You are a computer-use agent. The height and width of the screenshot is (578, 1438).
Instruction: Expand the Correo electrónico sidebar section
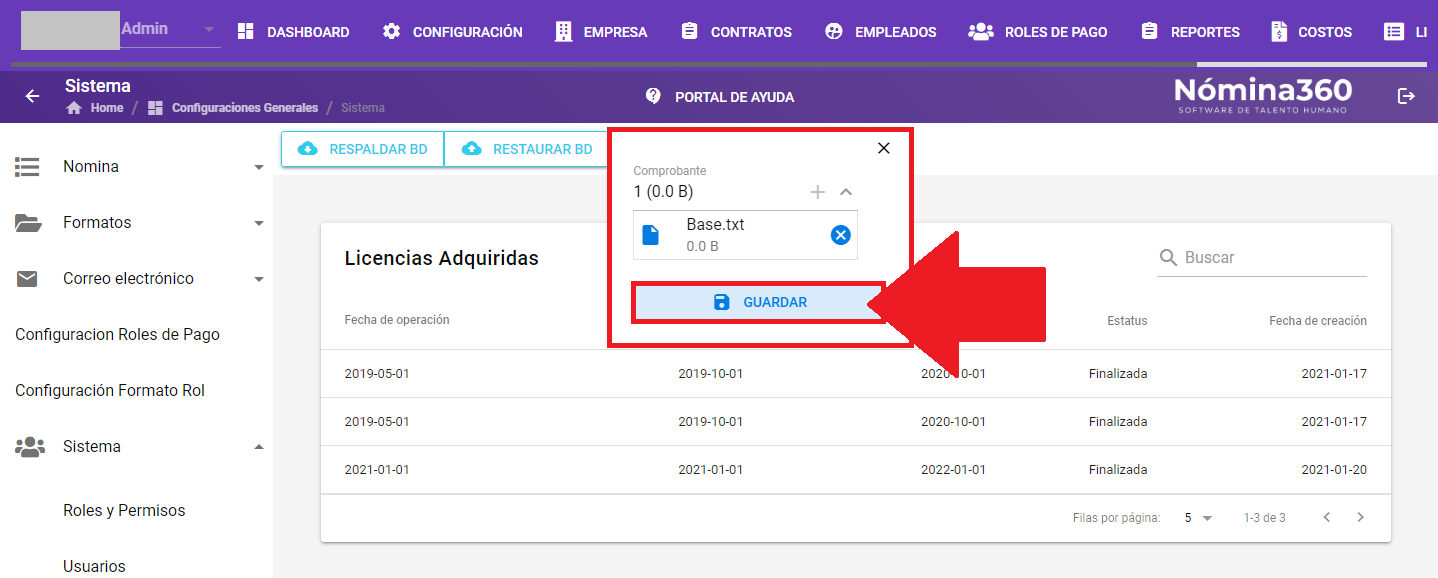click(x=136, y=279)
